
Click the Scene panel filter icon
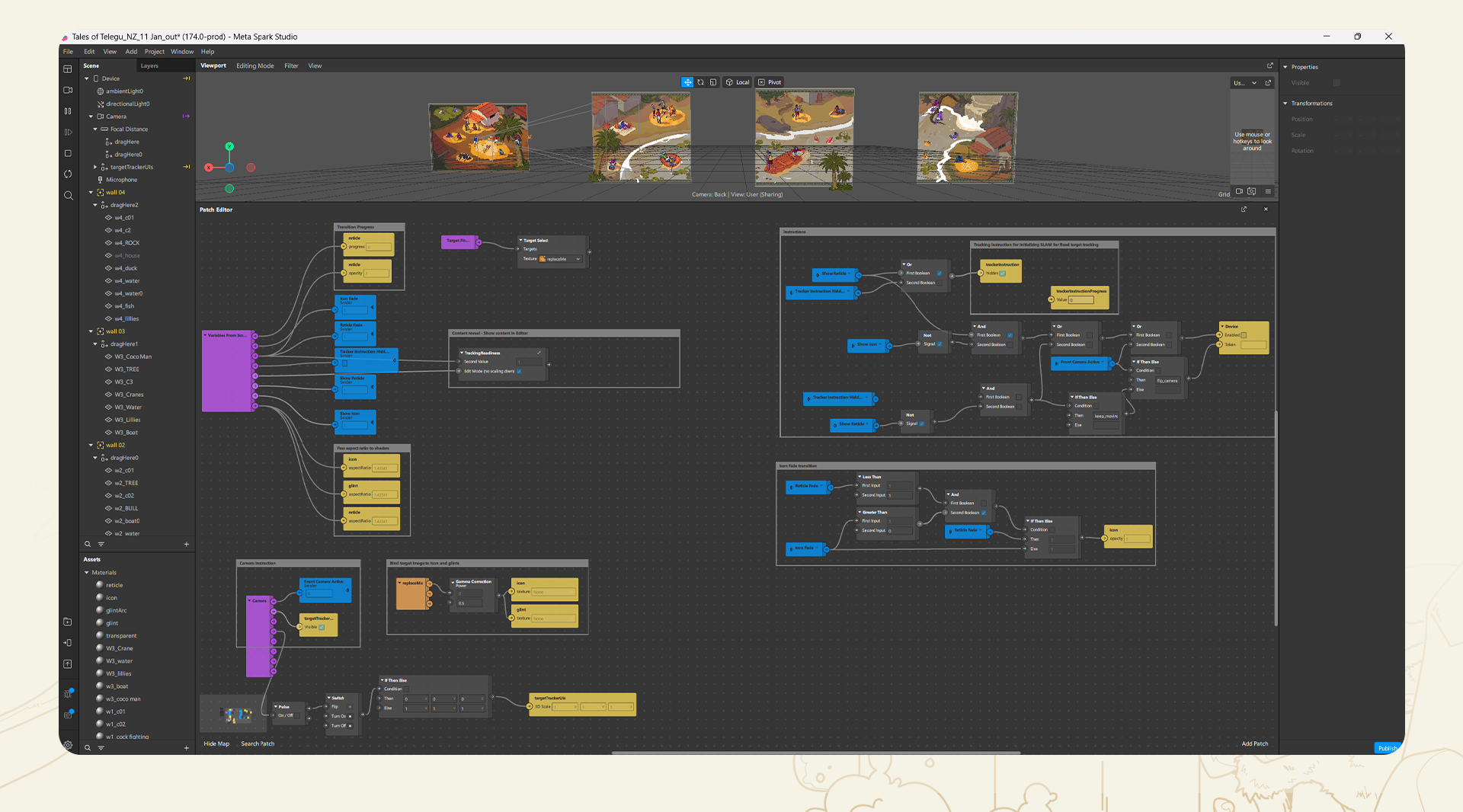point(101,544)
